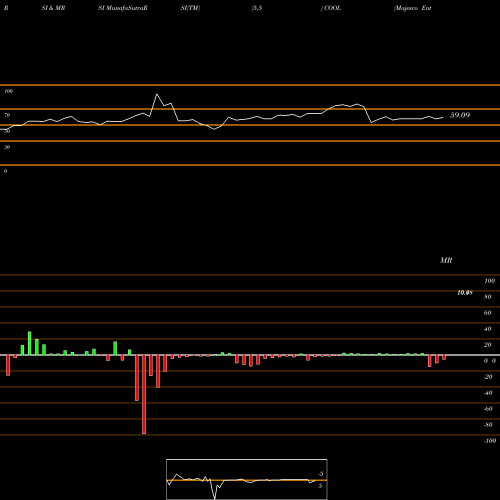
Task: Click the 'MR' panel title
Action: tap(446, 260)
